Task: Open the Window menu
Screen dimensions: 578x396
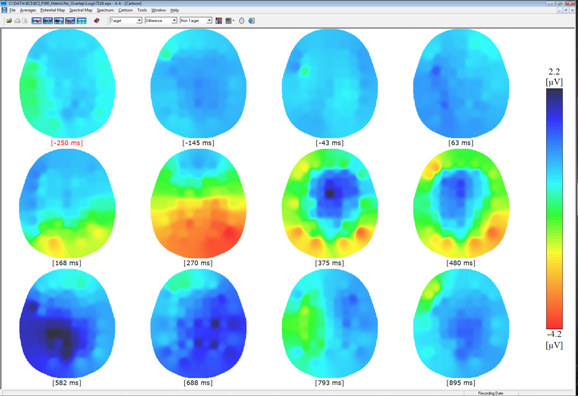Action: (x=159, y=10)
